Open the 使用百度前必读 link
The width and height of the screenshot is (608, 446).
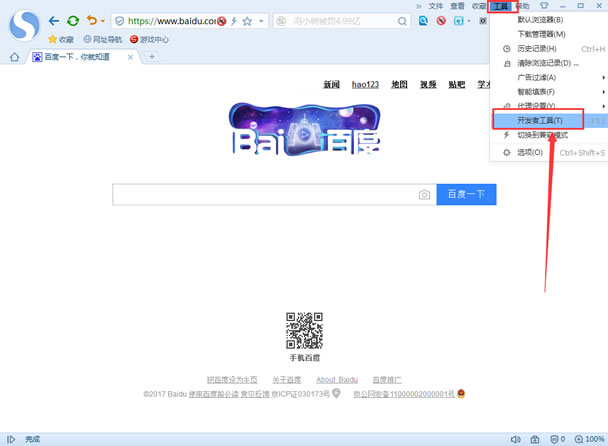pos(214,394)
